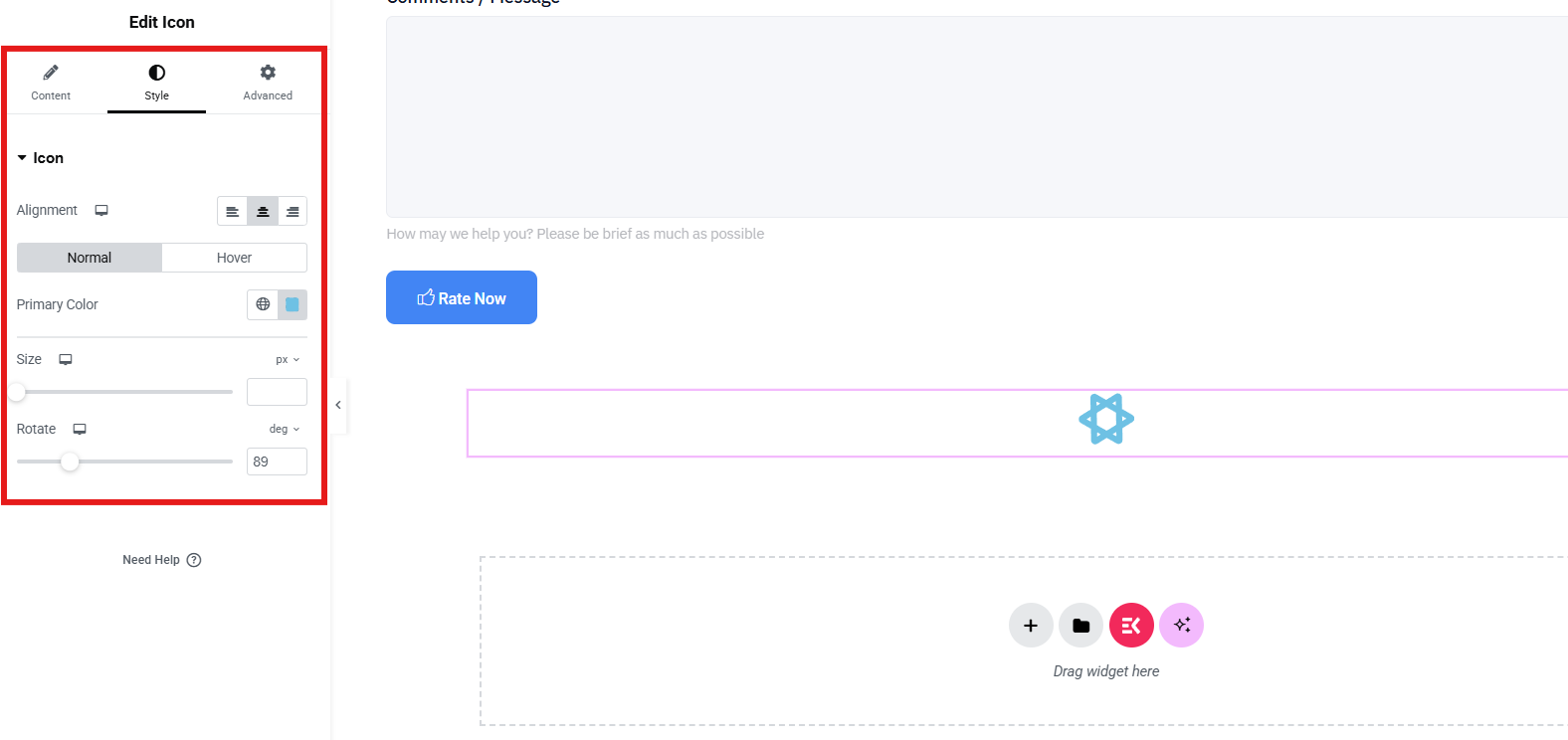1568x740 pixels.
Task: Open the template library folder icon
Action: pos(1081,626)
